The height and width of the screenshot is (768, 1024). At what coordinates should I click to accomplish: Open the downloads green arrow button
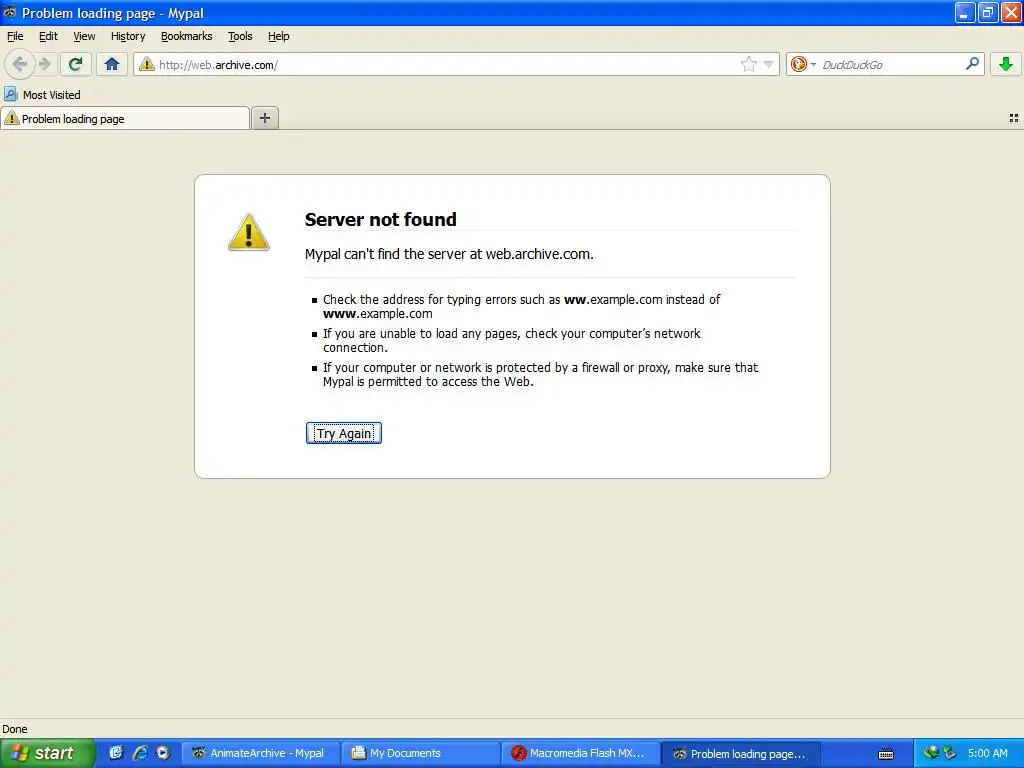(x=1006, y=64)
